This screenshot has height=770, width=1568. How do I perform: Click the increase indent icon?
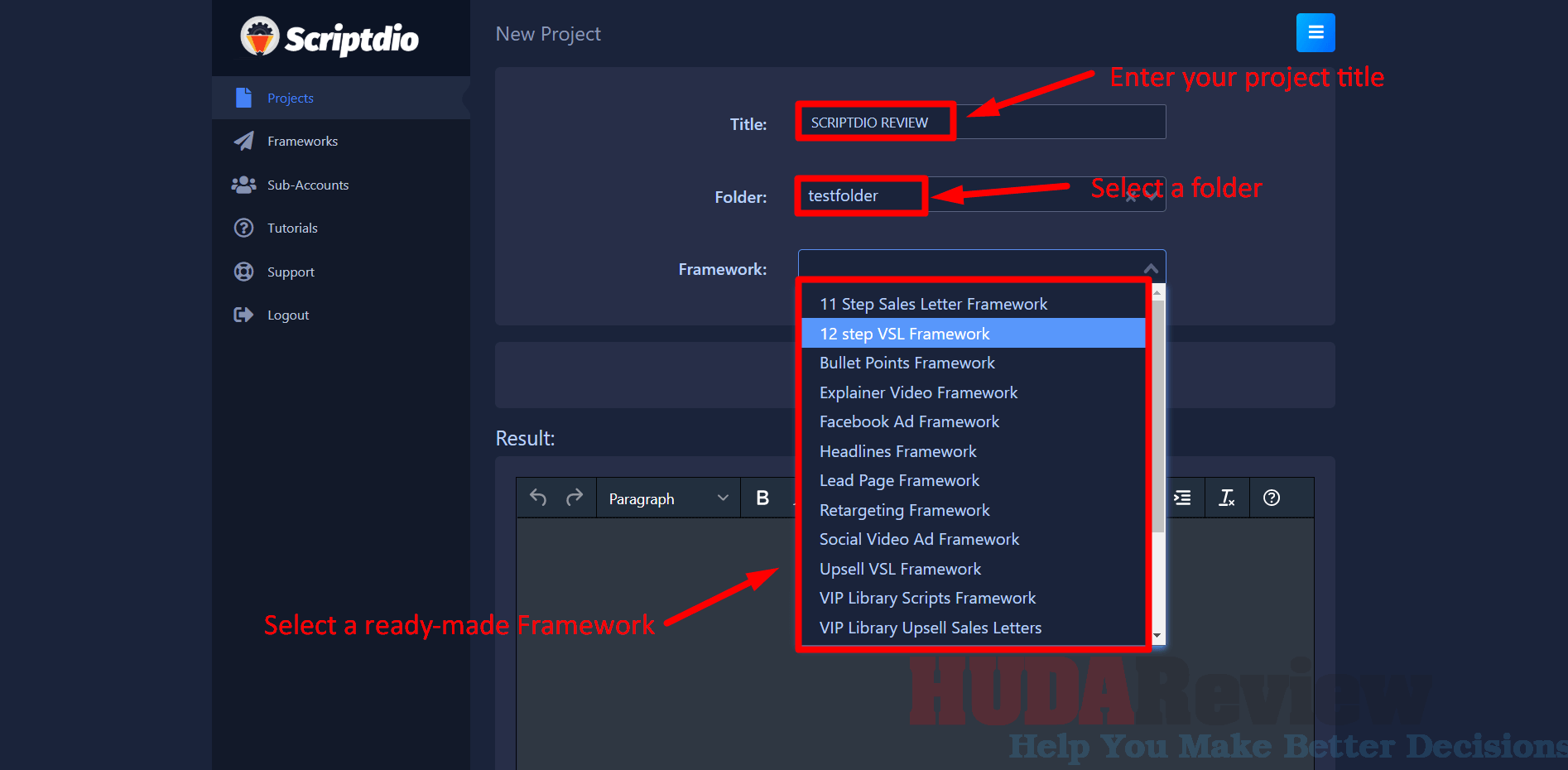tap(1182, 498)
